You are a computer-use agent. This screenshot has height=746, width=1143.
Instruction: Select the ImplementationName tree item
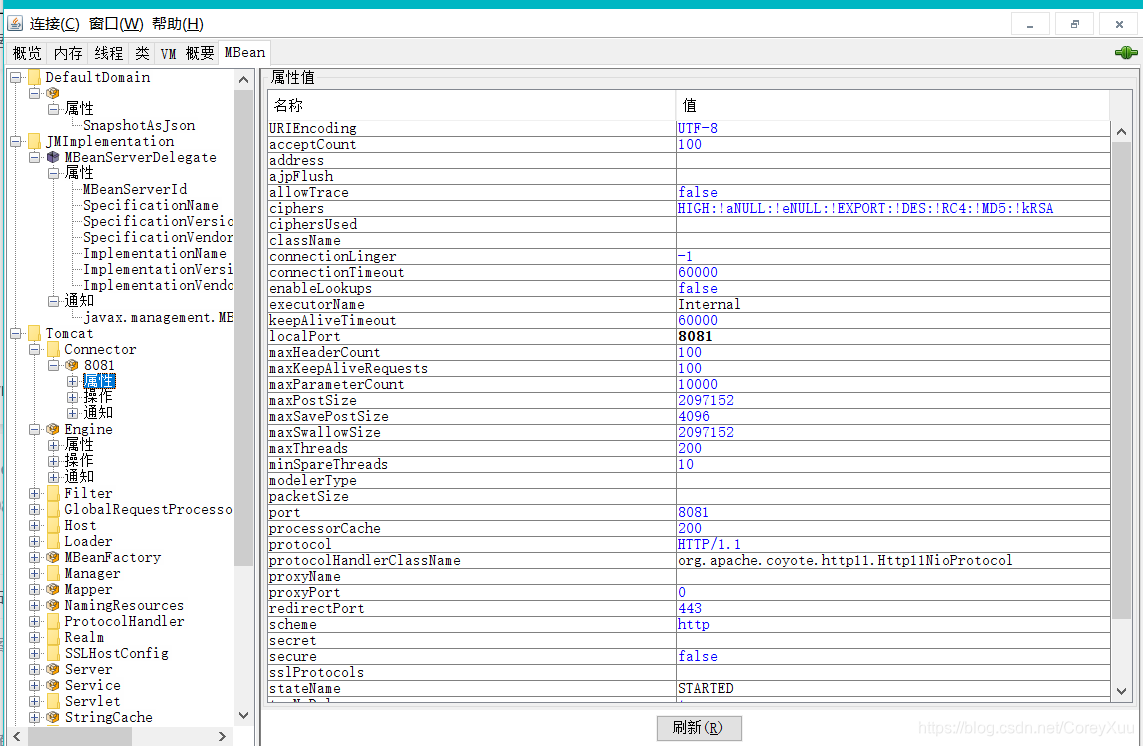click(155, 254)
